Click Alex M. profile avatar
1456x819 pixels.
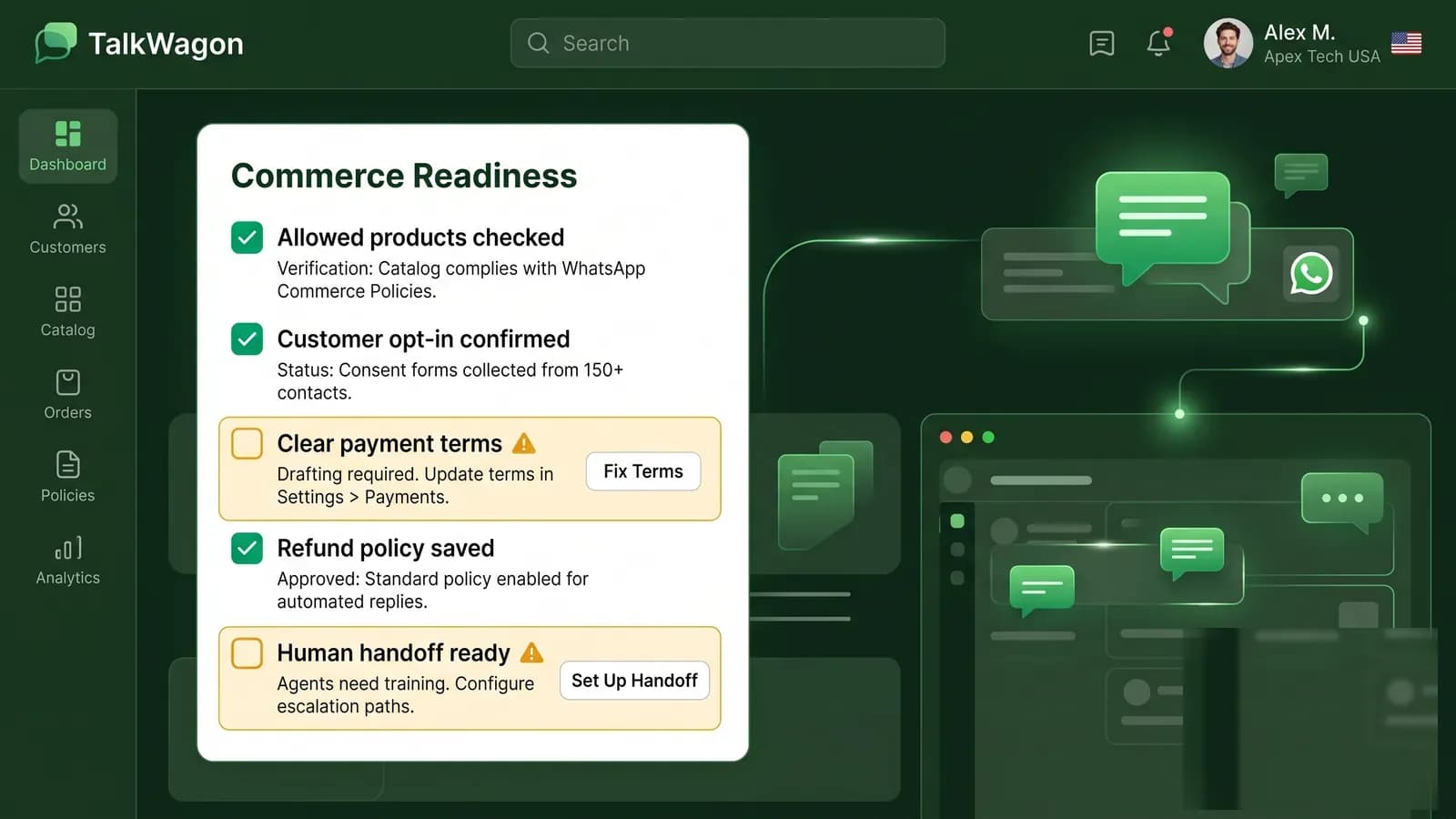pyautogui.click(x=1228, y=43)
